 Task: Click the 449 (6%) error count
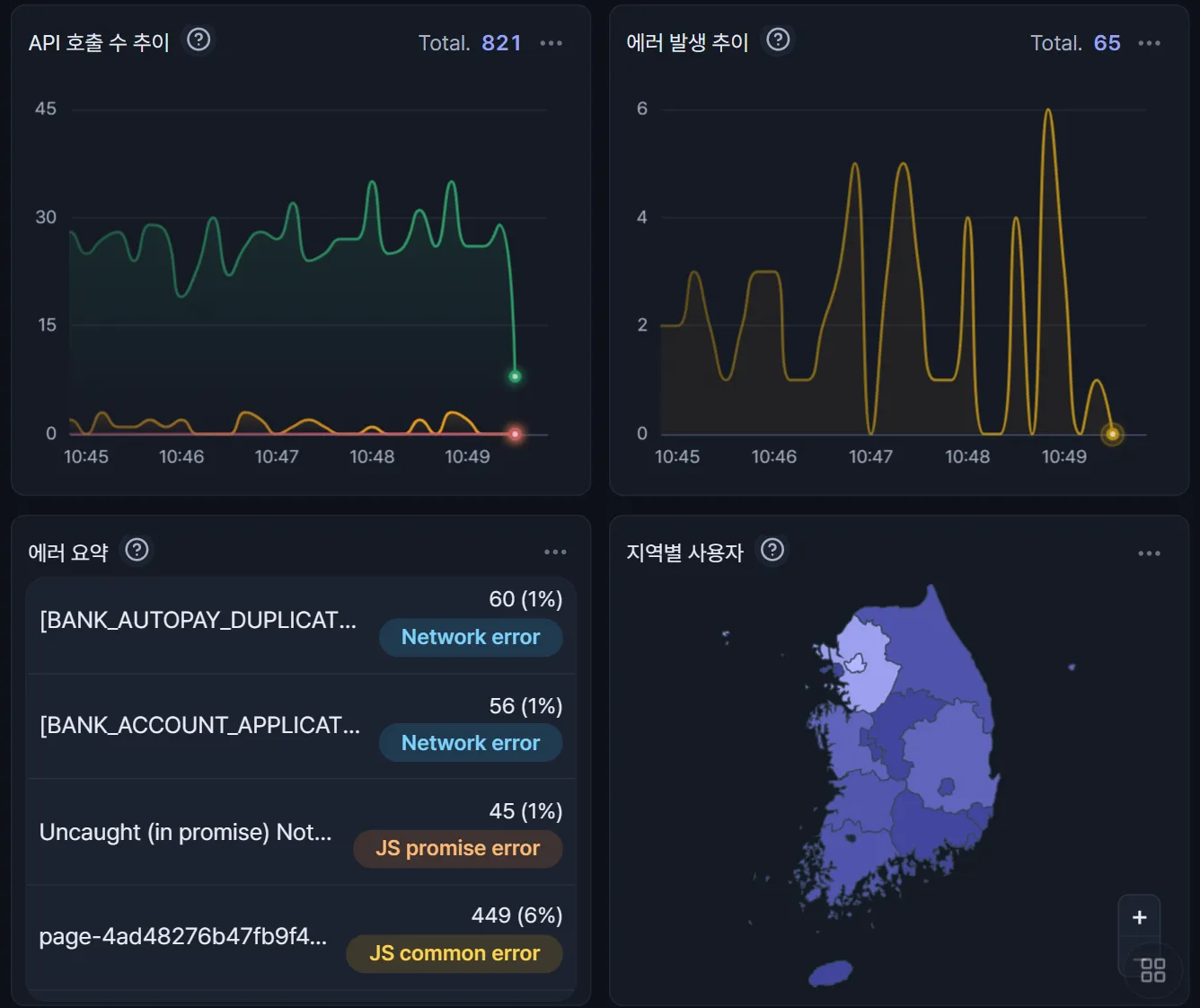point(516,915)
